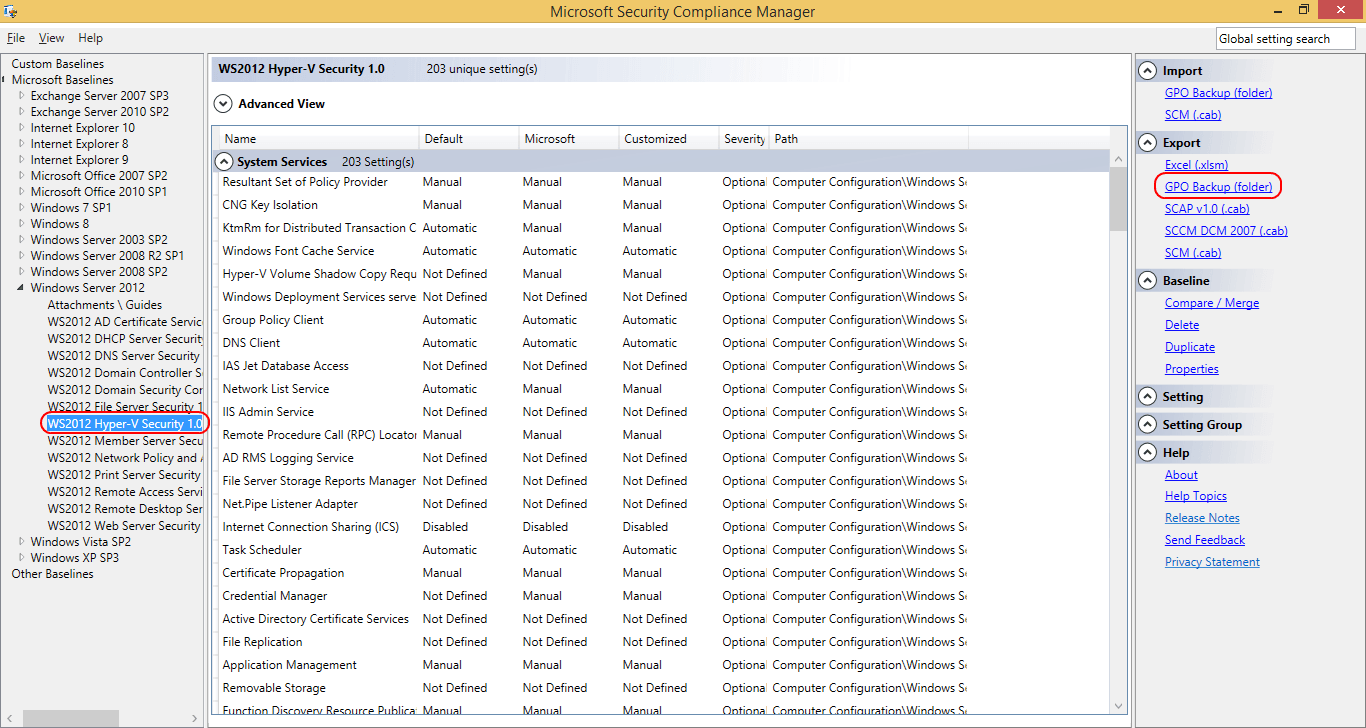The width and height of the screenshot is (1366, 728).
Task: Sort by the Customized column header
Action: [669, 139]
